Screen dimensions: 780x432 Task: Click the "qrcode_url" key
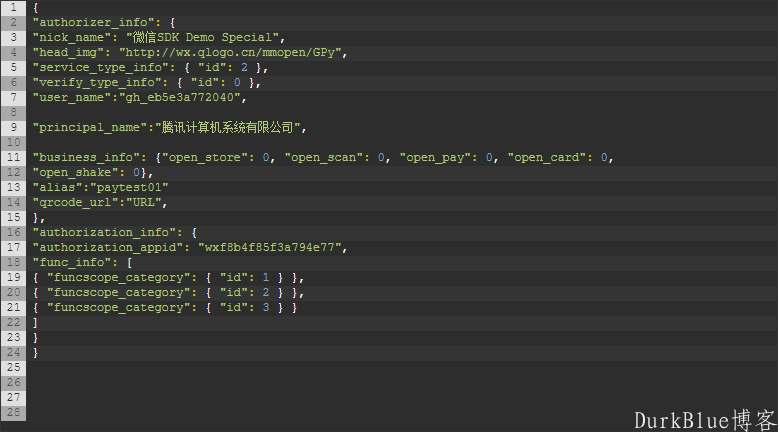click(76, 202)
